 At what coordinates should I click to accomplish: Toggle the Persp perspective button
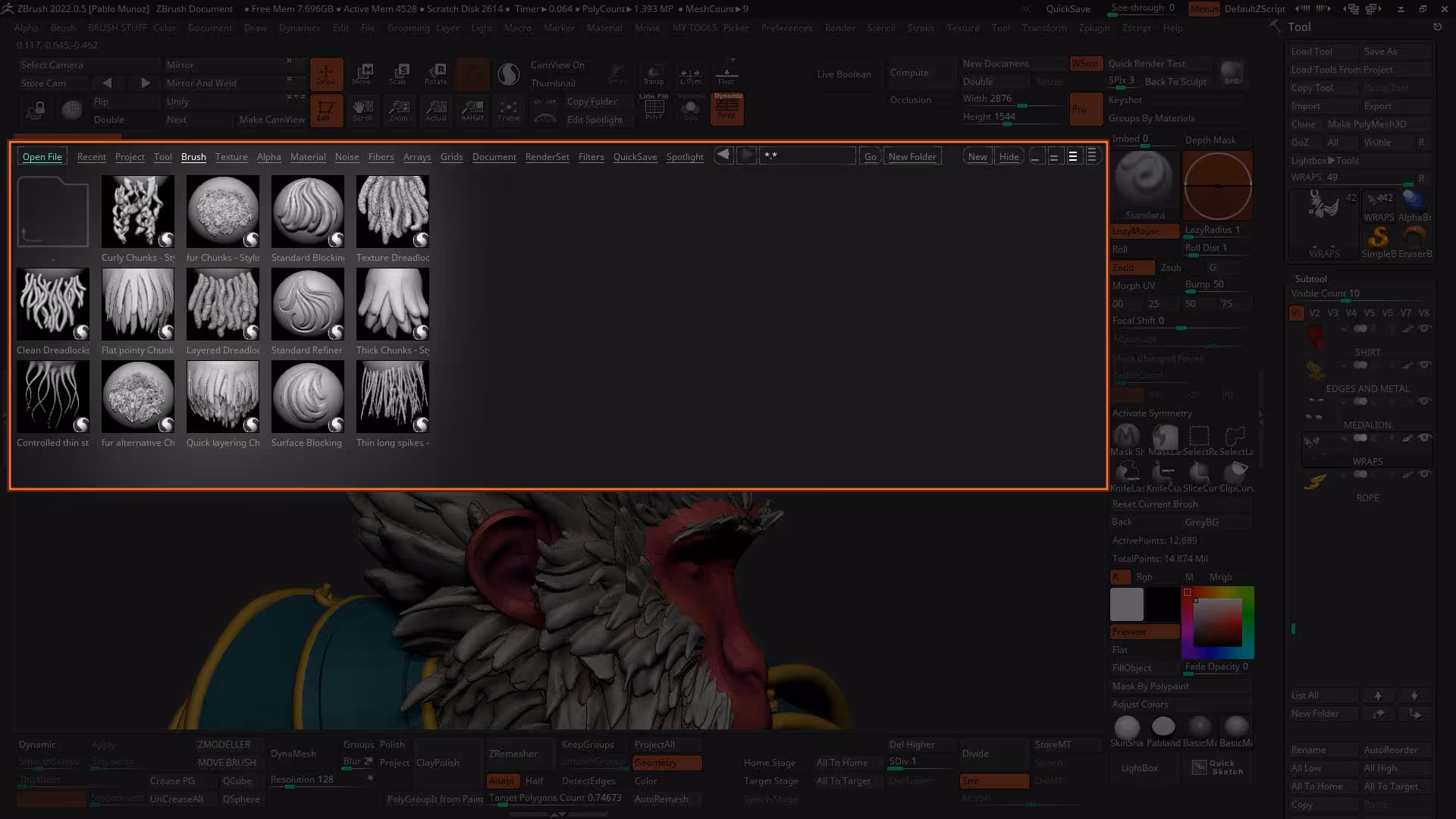726,110
